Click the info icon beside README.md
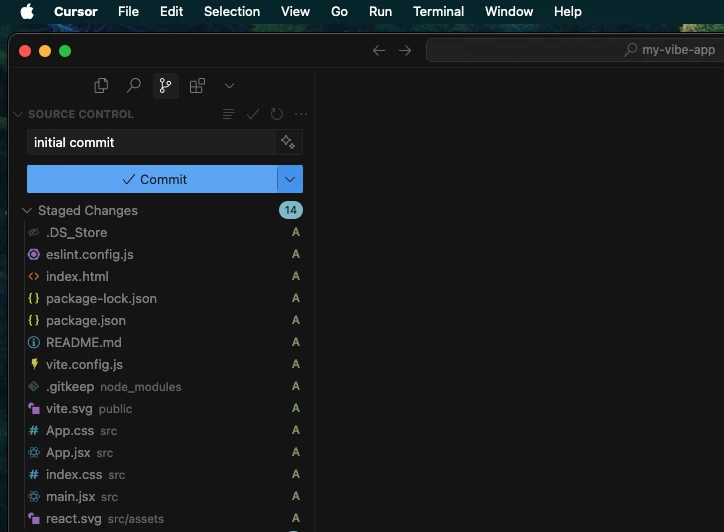The width and height of the screenshot is (724, 532). [34, 342]
